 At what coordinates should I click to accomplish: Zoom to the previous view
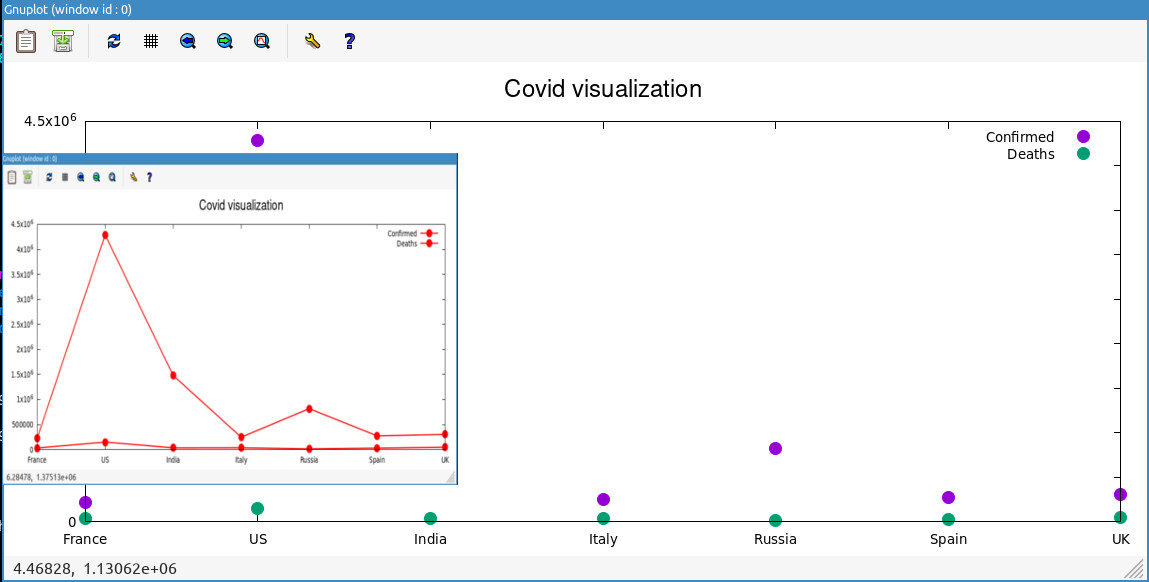pos(187,41)
